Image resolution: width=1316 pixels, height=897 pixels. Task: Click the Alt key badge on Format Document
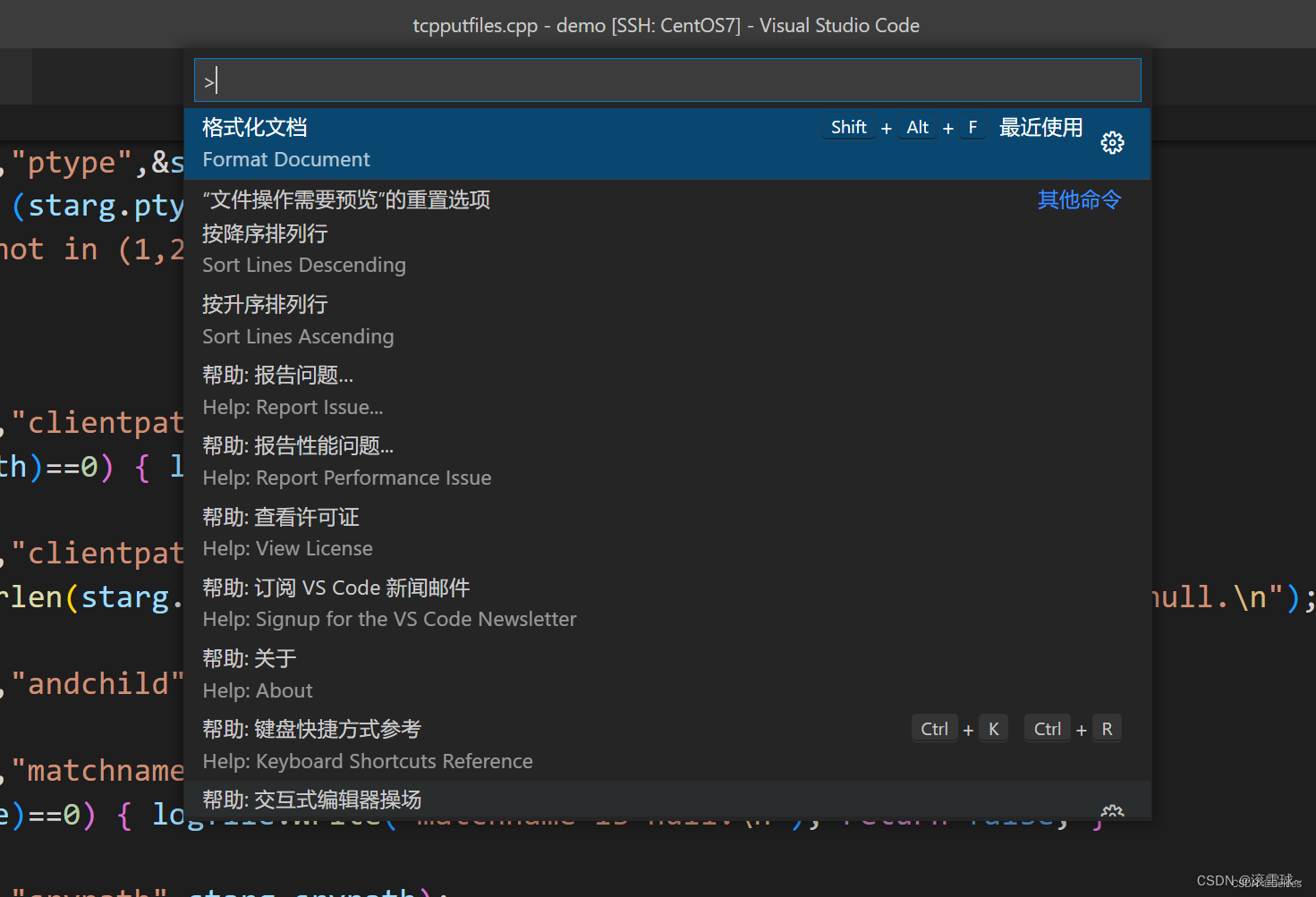(917, 128)
